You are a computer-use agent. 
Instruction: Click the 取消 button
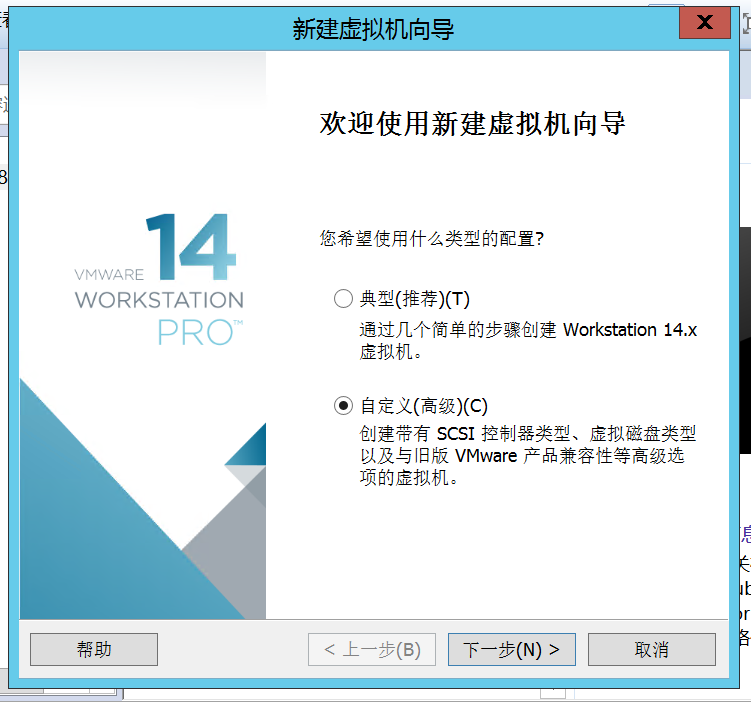point(651,649)
